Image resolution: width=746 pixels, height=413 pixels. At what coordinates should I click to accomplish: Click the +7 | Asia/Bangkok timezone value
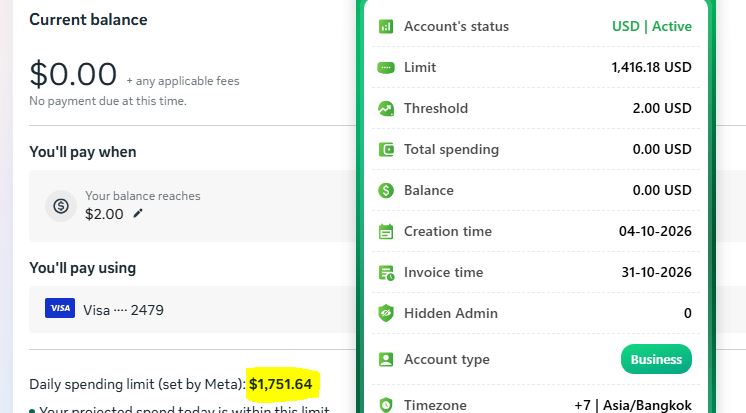(633, 405)
